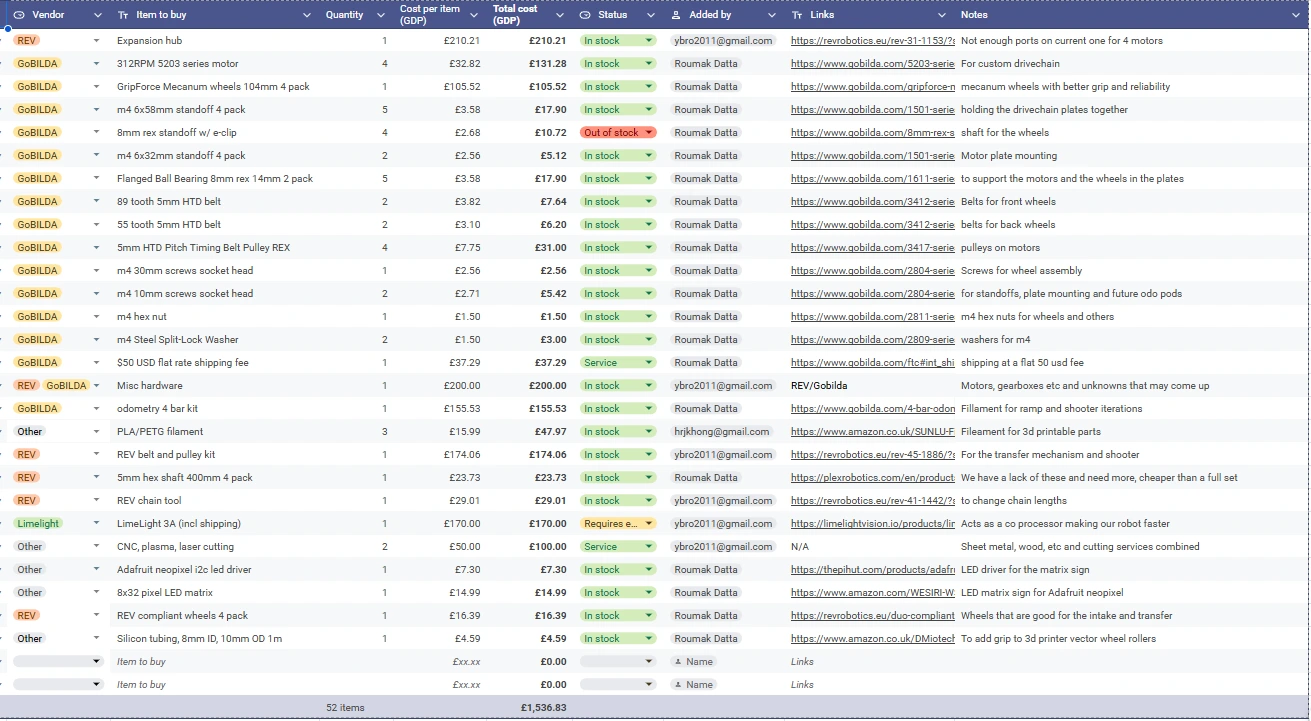
Task: Open the 'Requires e...' status dropdown for LimeLight 3A
Action: 649,524
